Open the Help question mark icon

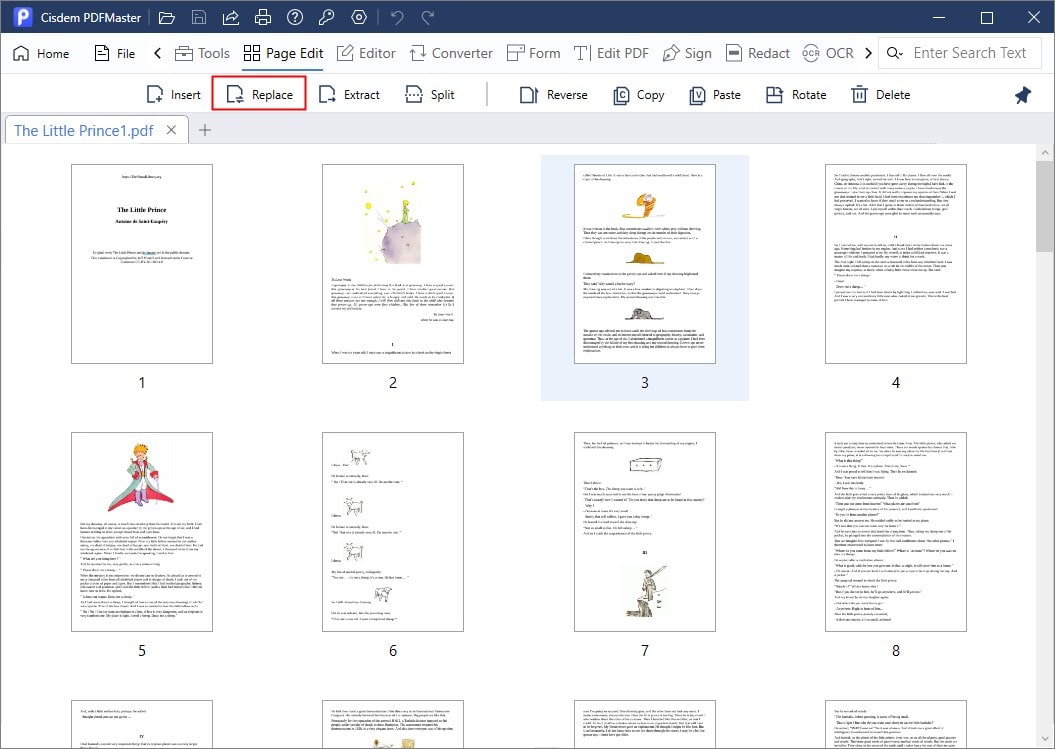[x=295, y=17]
